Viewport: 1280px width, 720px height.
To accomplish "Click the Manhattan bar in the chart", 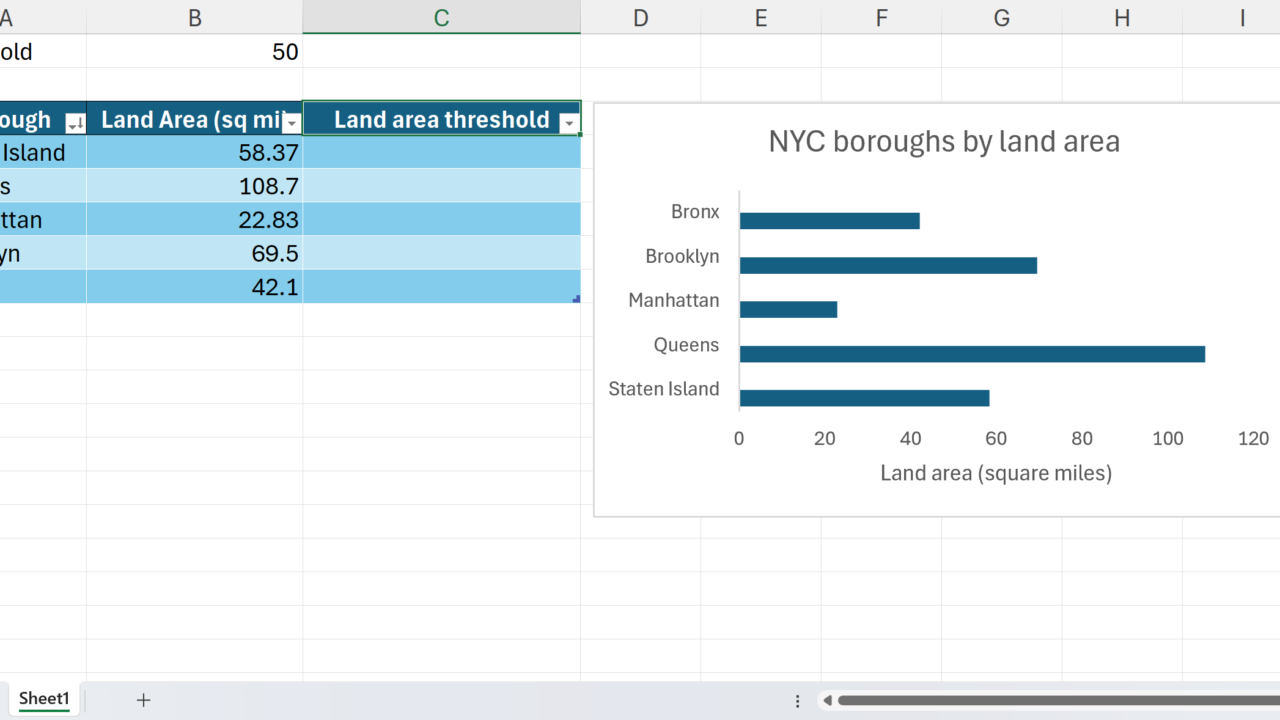I will point(788,310).
